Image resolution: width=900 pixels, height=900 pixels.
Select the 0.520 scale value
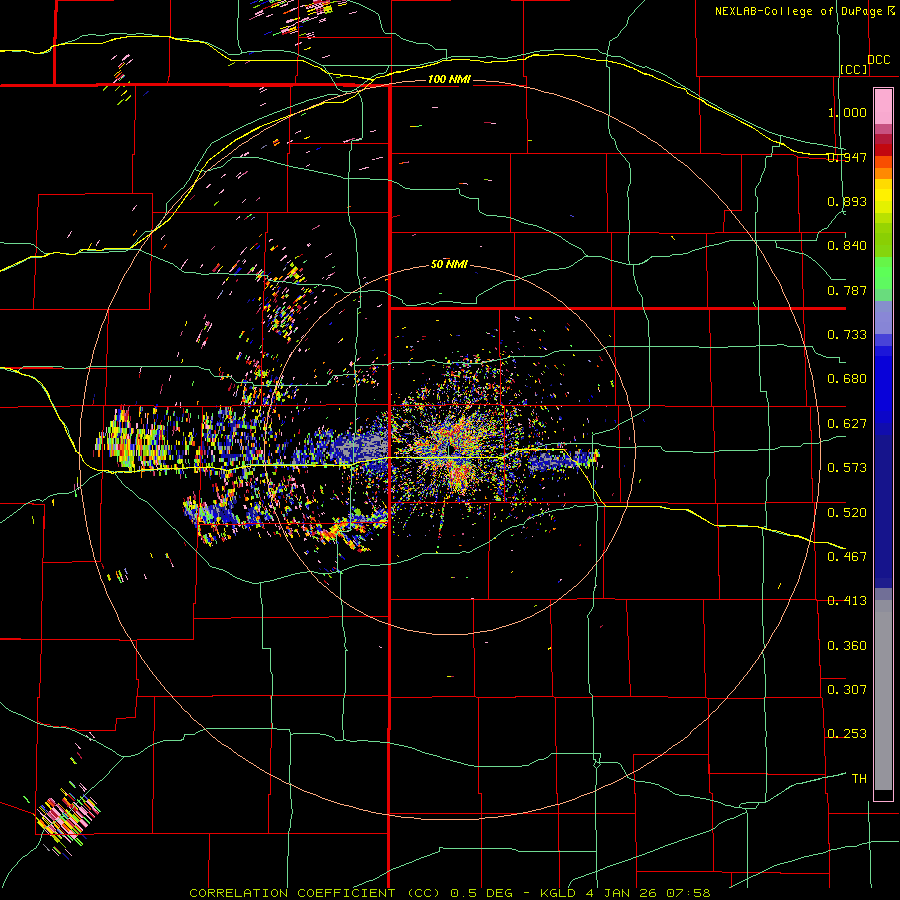847,513
